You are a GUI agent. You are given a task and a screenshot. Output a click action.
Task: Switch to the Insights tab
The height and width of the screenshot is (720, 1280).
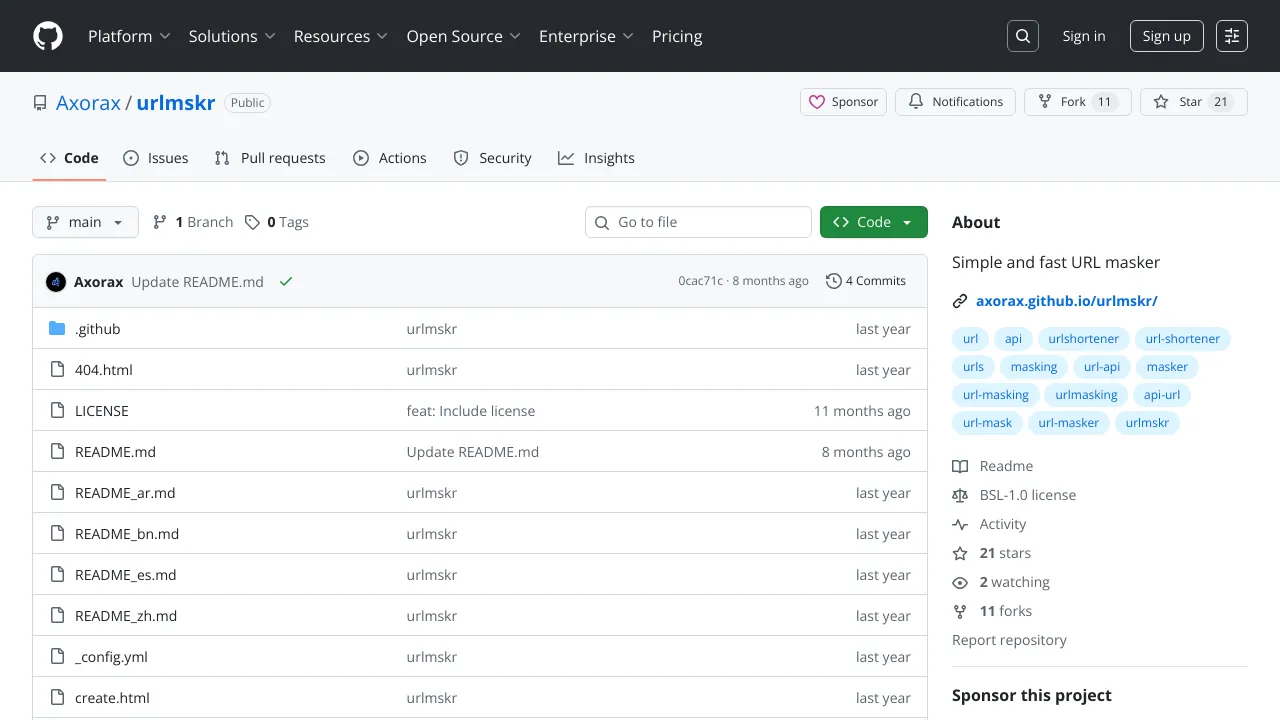(x=597, y=158)
